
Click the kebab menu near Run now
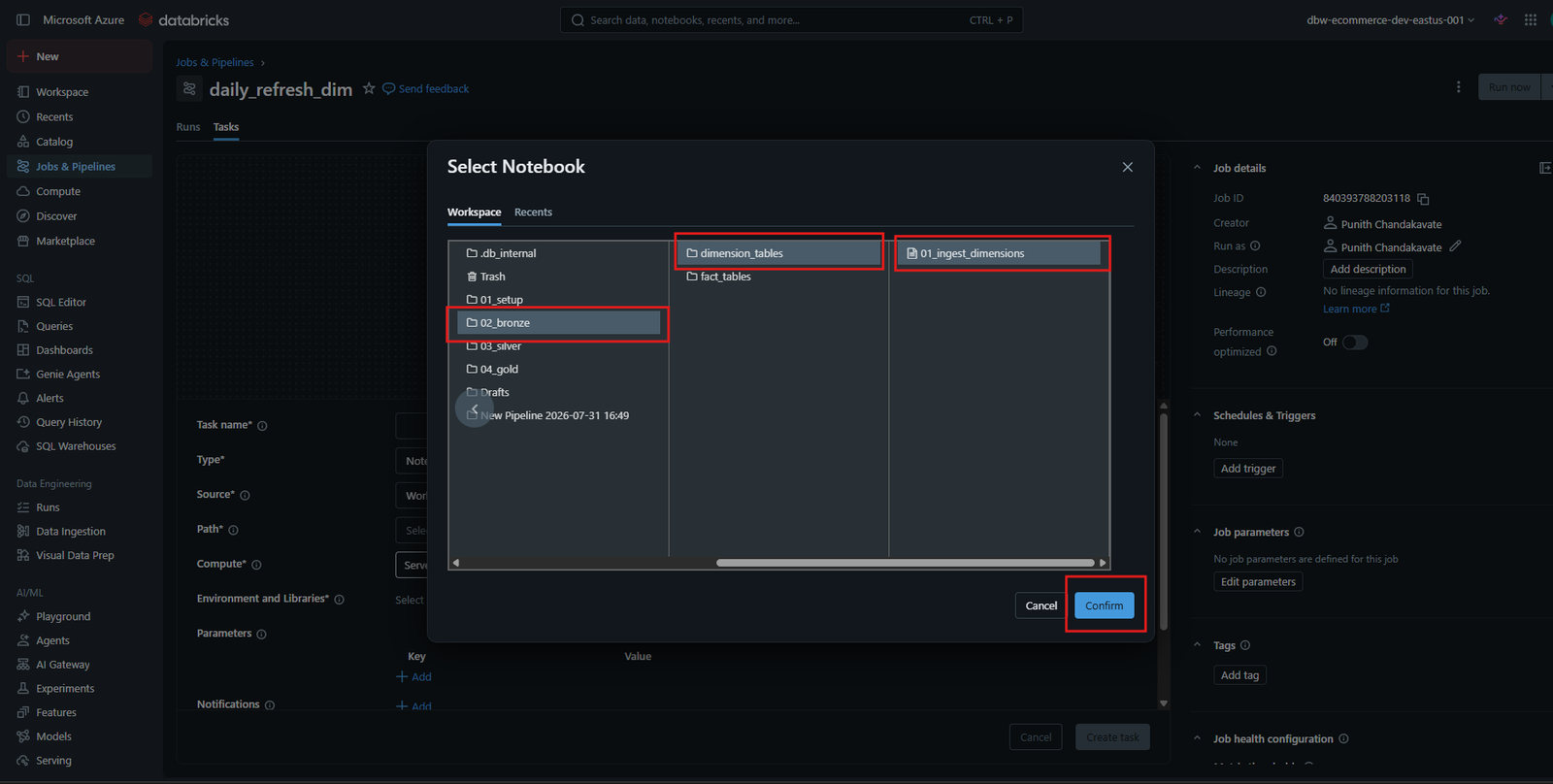[1458, 87]
